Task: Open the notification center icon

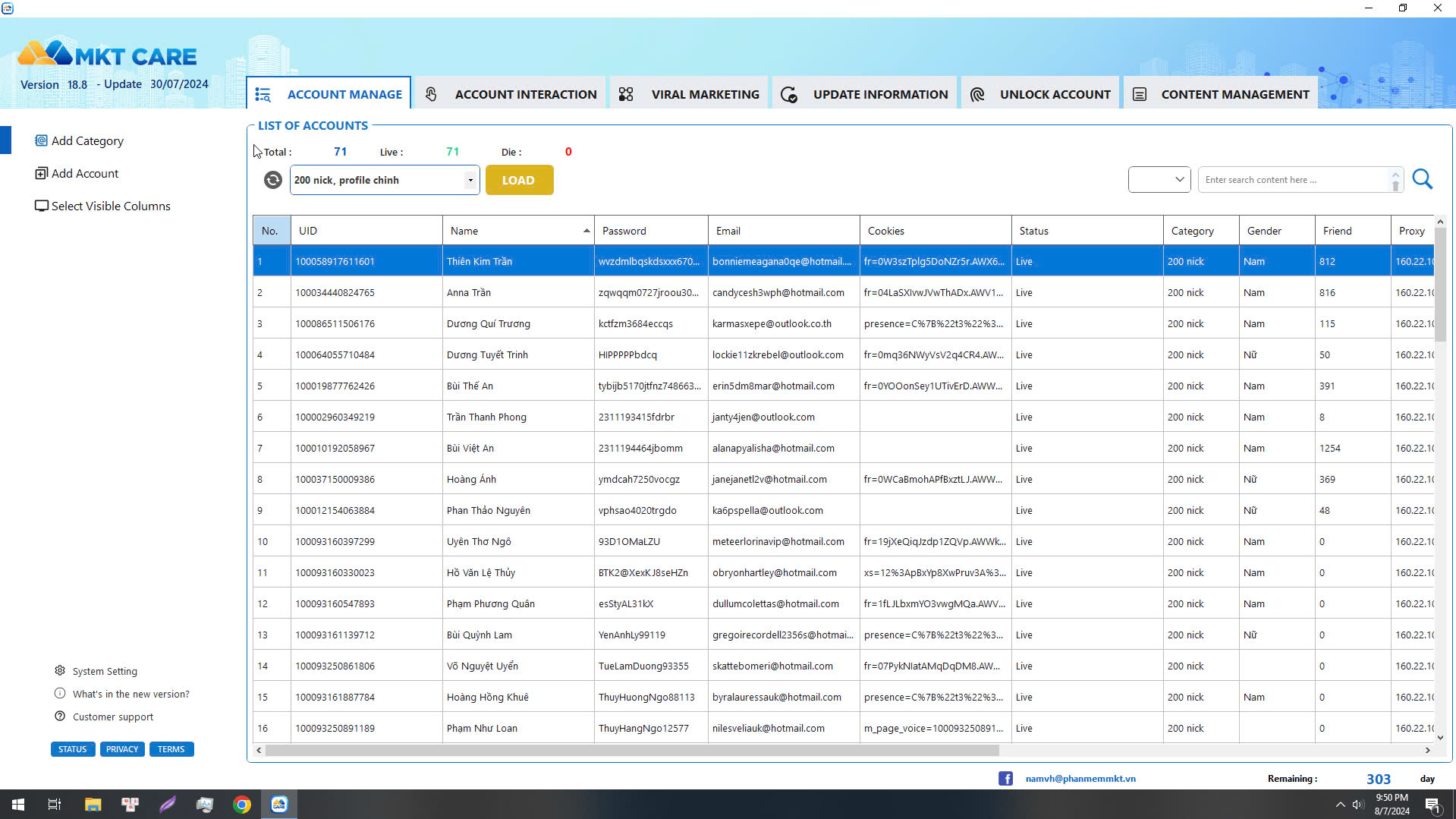Action: coord(1433,805)
